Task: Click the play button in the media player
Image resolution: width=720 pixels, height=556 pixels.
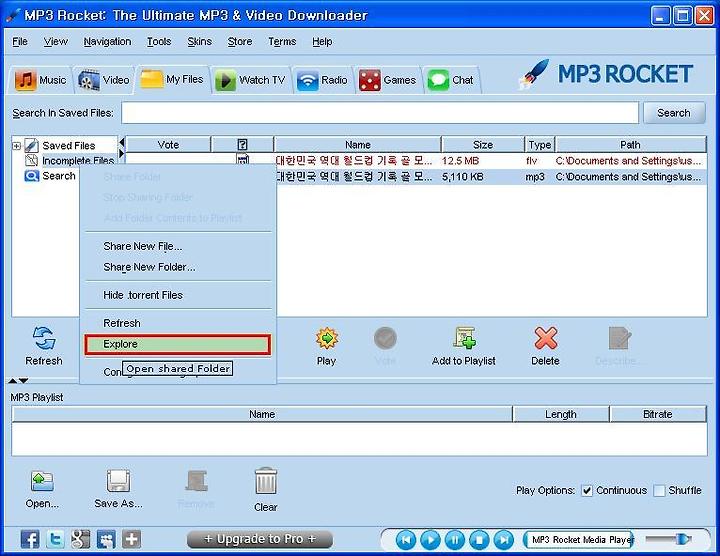Action: (x=430, y=540)
